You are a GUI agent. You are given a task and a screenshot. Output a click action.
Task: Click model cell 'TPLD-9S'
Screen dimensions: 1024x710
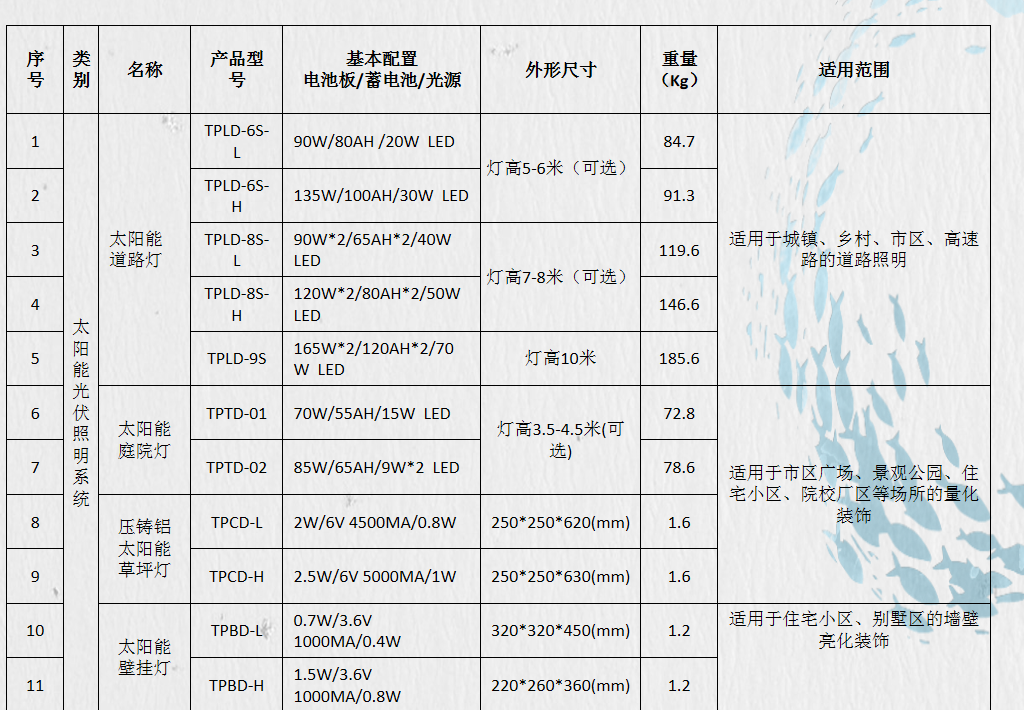pyautogui.click(x=236, y=358)
